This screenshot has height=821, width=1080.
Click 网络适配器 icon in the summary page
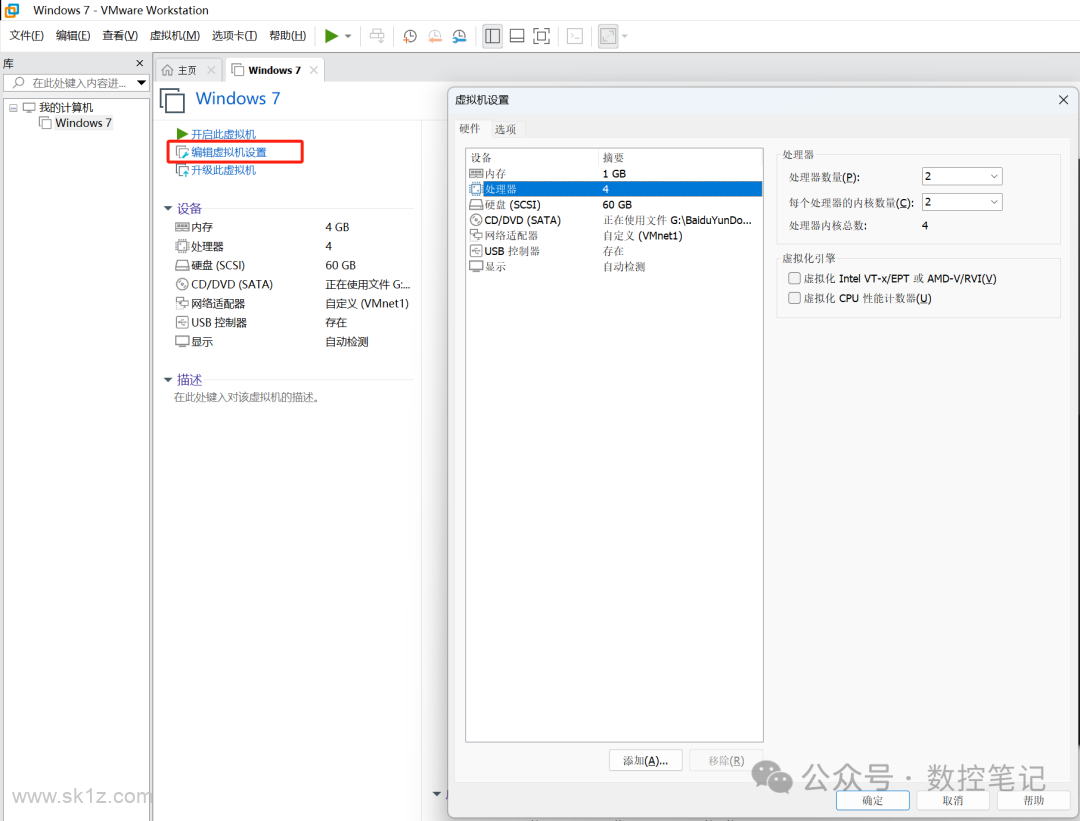click(182, 303)
